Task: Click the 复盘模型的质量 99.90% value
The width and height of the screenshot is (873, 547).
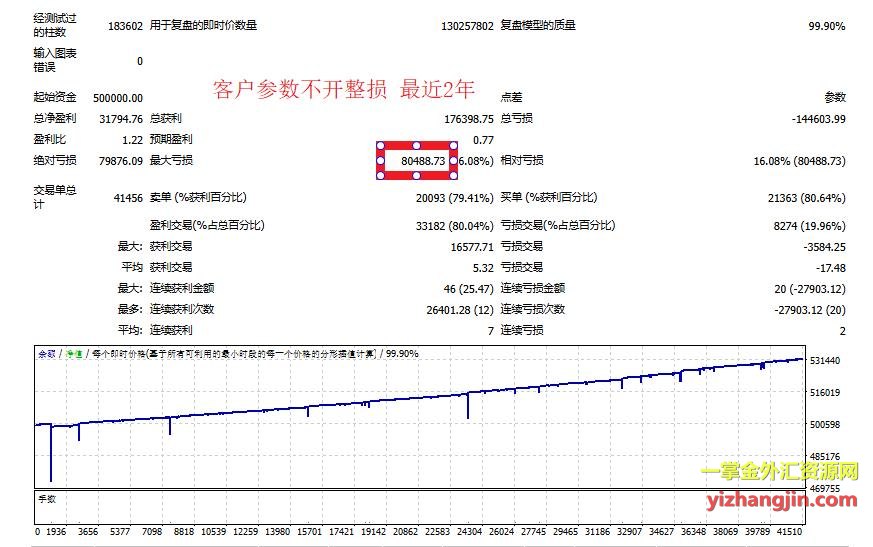Action: (x=827, y=26)
